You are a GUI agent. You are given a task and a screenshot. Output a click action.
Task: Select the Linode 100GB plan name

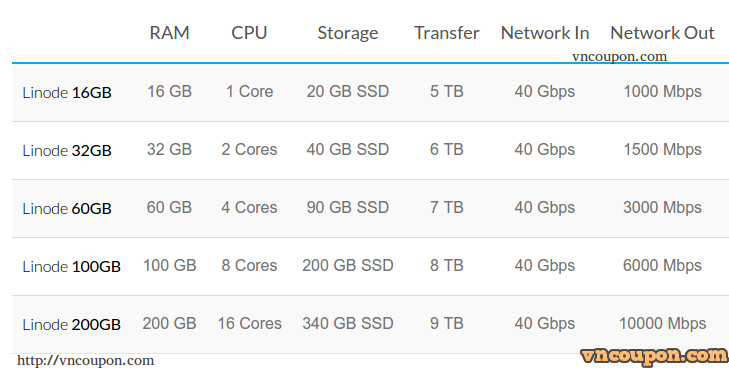72,267
